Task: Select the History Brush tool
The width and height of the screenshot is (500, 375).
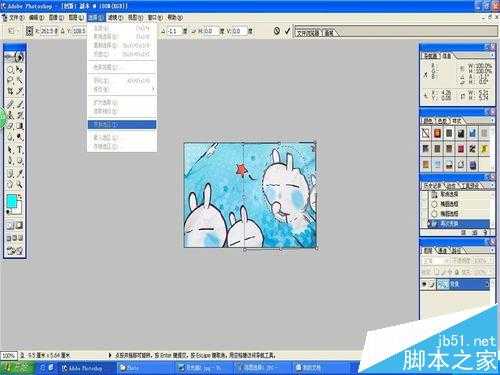Action: 19,115
